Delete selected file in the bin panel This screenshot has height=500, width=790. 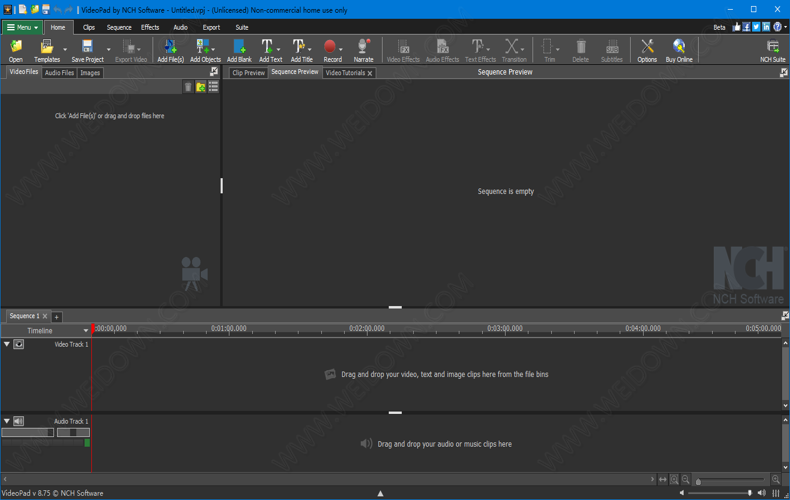[188, 87]
